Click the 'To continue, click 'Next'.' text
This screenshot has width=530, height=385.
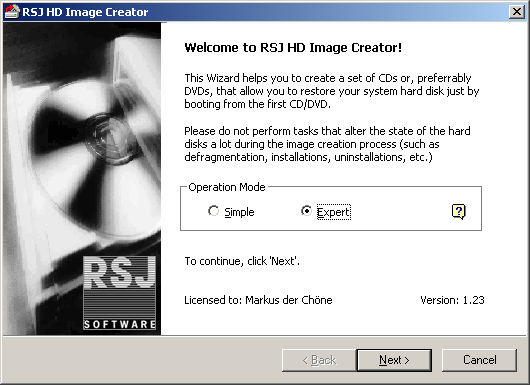[242, 261]
